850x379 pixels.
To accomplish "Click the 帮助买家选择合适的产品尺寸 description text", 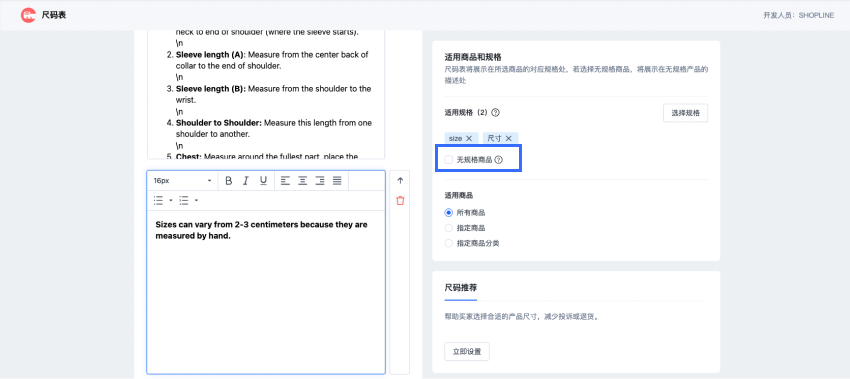I will 521,317.
